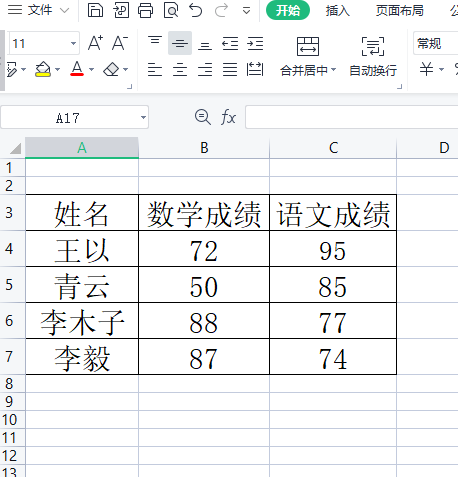The height and width of the screenshot is (477, 458).
Task: Select row 3 header
Action: pyautogui.click(x=12, y=213)
